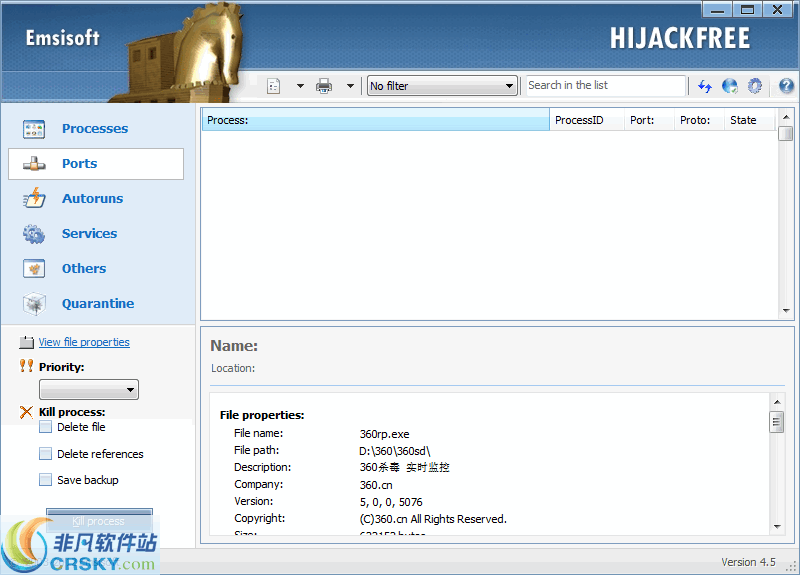
Task: Switch to the Processes section
Action: [95, 129]
